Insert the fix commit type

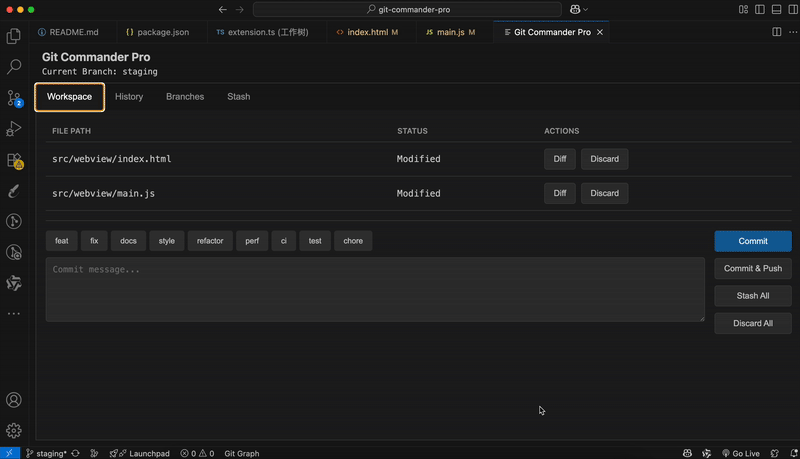tap(94, 241)
